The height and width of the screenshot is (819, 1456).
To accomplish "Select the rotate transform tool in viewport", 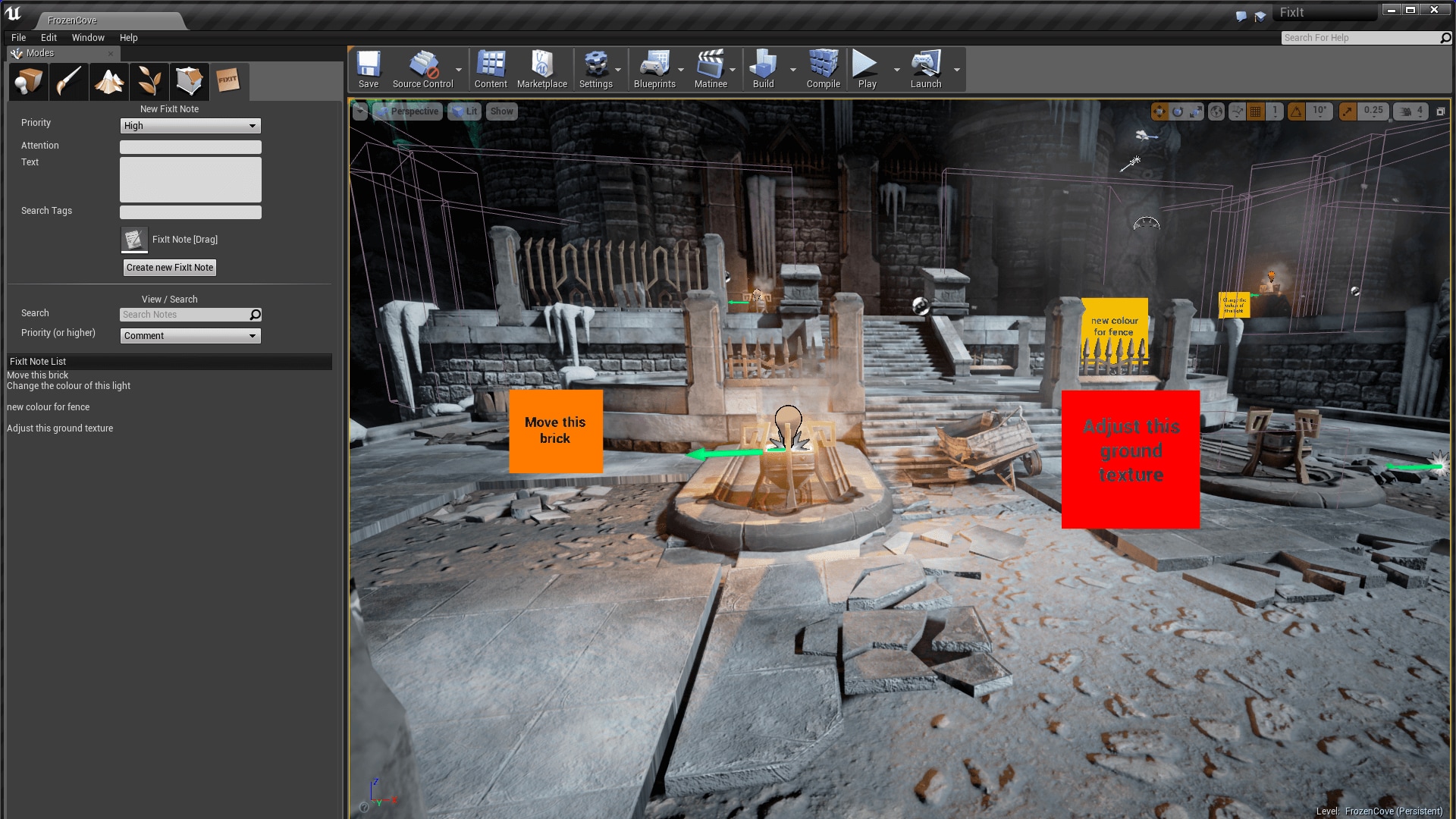I will (1178, 111).
